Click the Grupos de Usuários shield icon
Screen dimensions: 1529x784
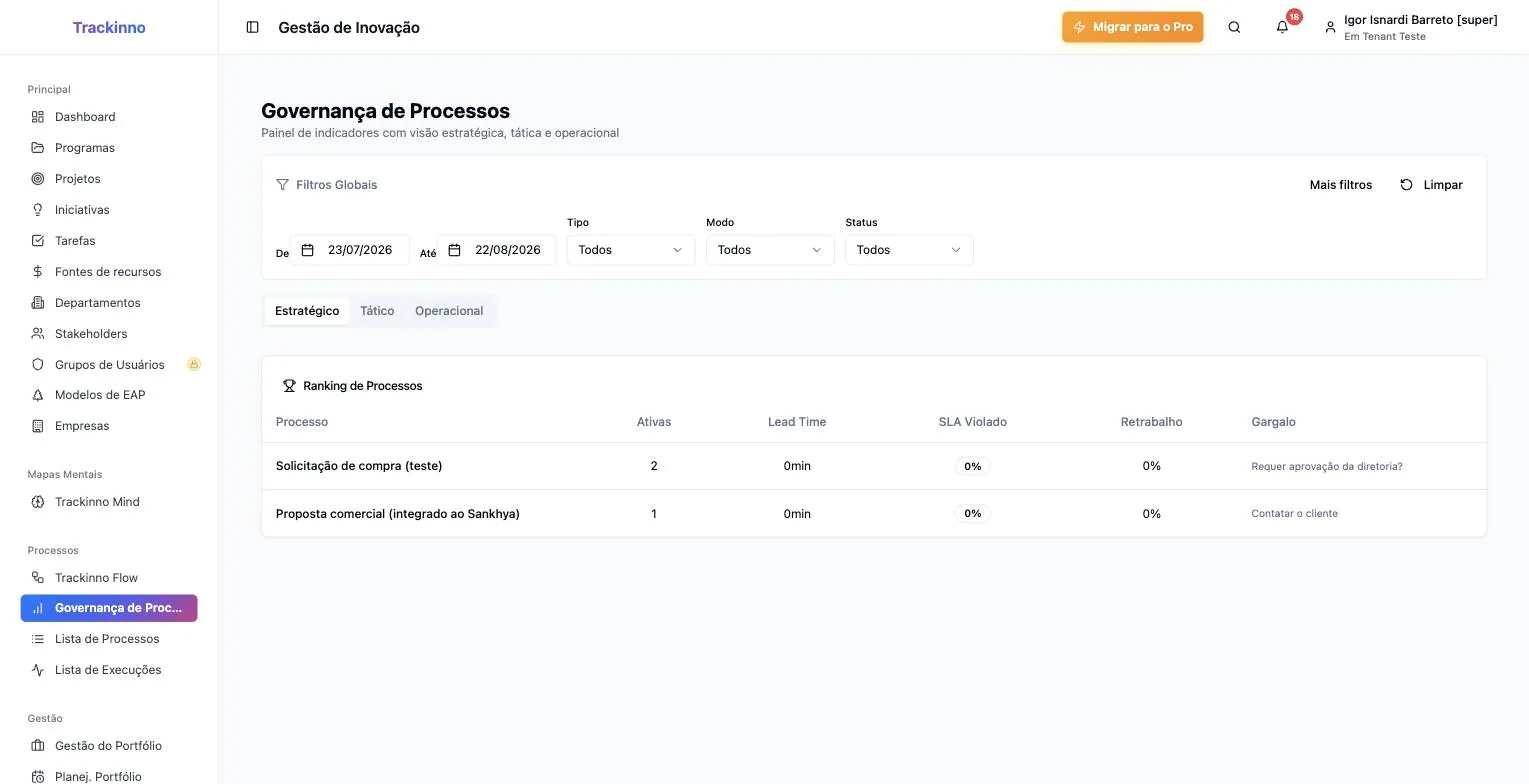(x=38, y=365)
